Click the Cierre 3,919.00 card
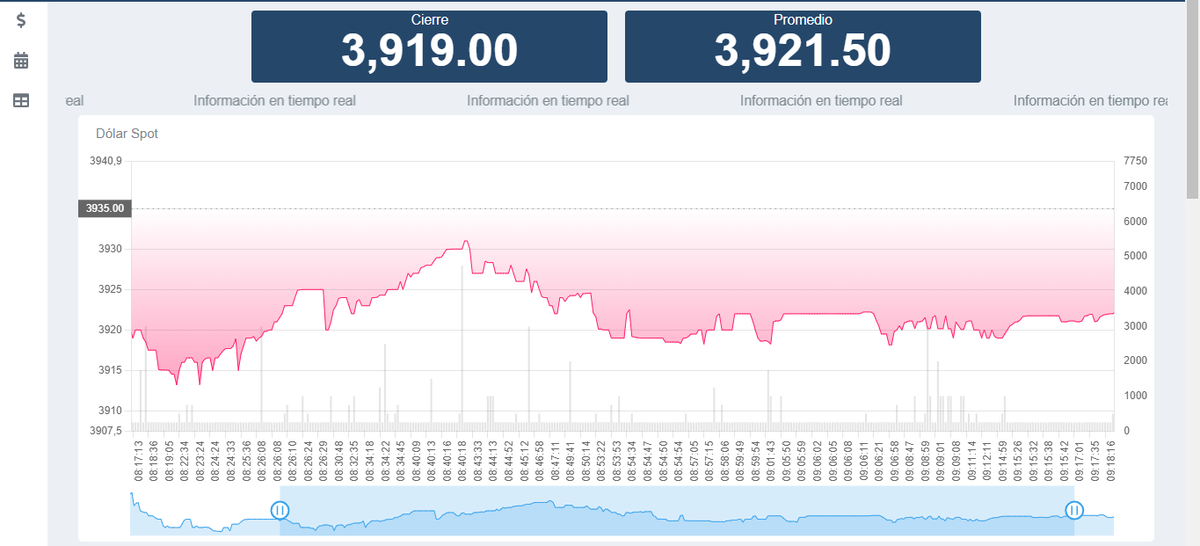Screen dimensions: 1200x546 (x=429, y=46)
